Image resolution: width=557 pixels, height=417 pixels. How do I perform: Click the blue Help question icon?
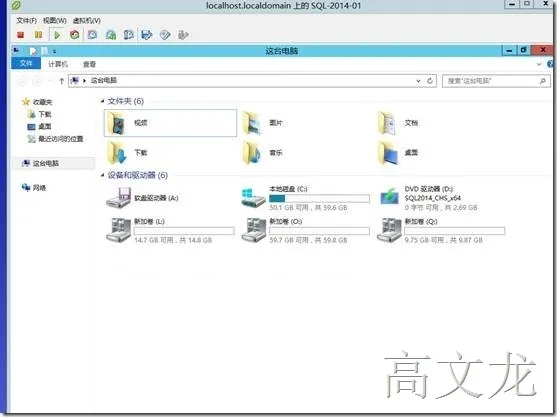(551, 64)
